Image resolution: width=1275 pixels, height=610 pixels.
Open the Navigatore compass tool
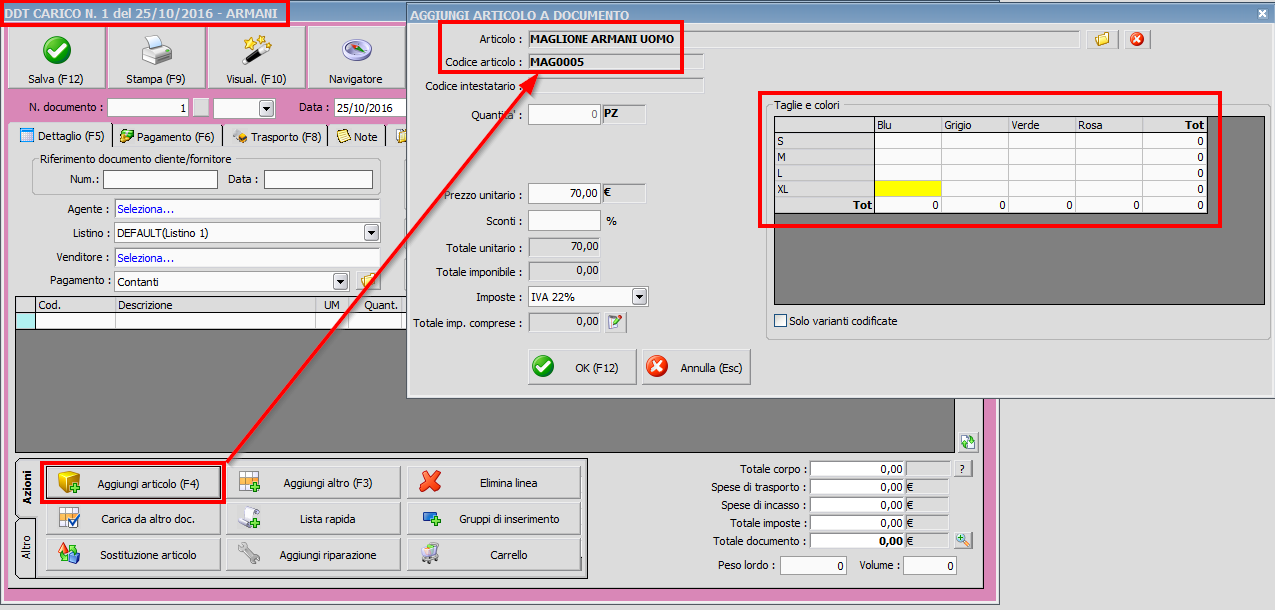(356, 57)
